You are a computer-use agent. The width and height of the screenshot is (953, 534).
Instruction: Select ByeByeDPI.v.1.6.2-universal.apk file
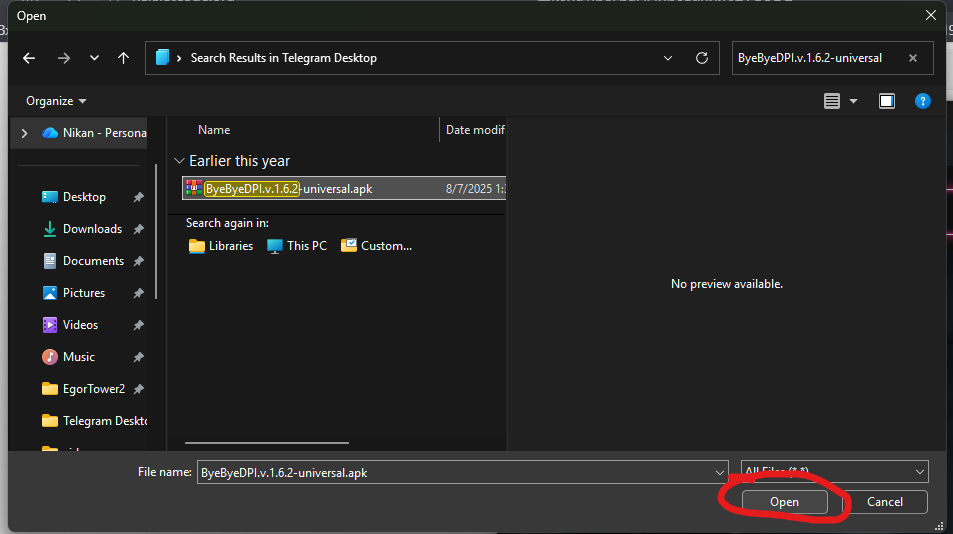(x=344, y=188)
